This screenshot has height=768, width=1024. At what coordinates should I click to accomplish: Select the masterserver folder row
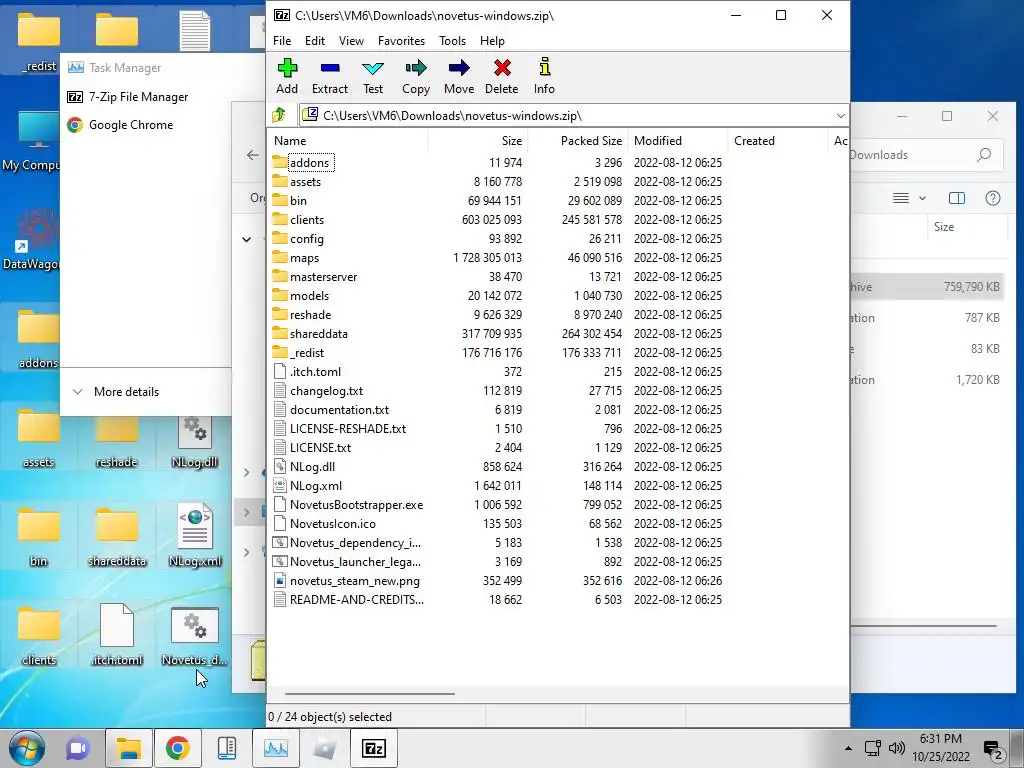pos(498,276)
